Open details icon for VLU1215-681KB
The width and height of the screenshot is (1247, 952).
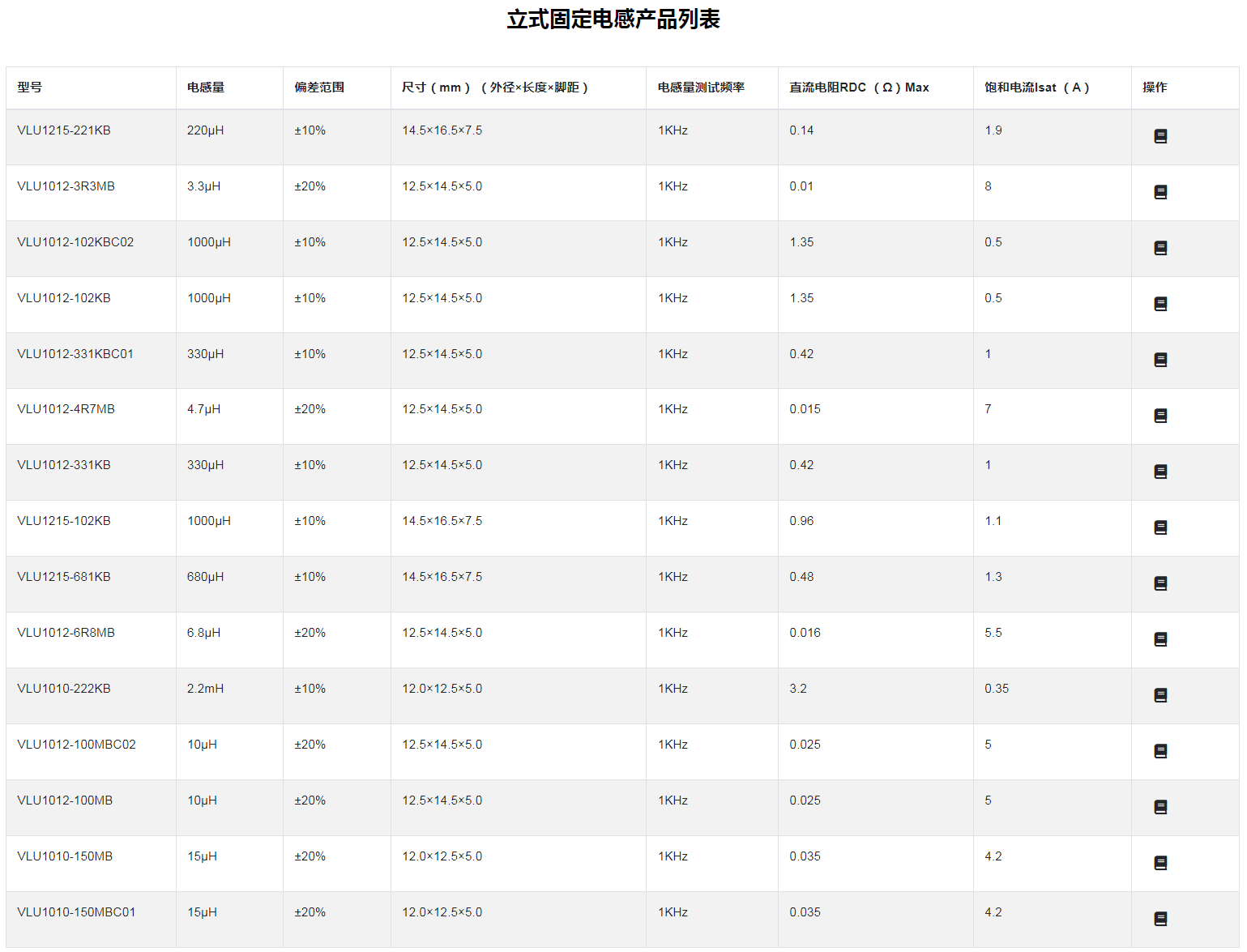click(1160, 583)
